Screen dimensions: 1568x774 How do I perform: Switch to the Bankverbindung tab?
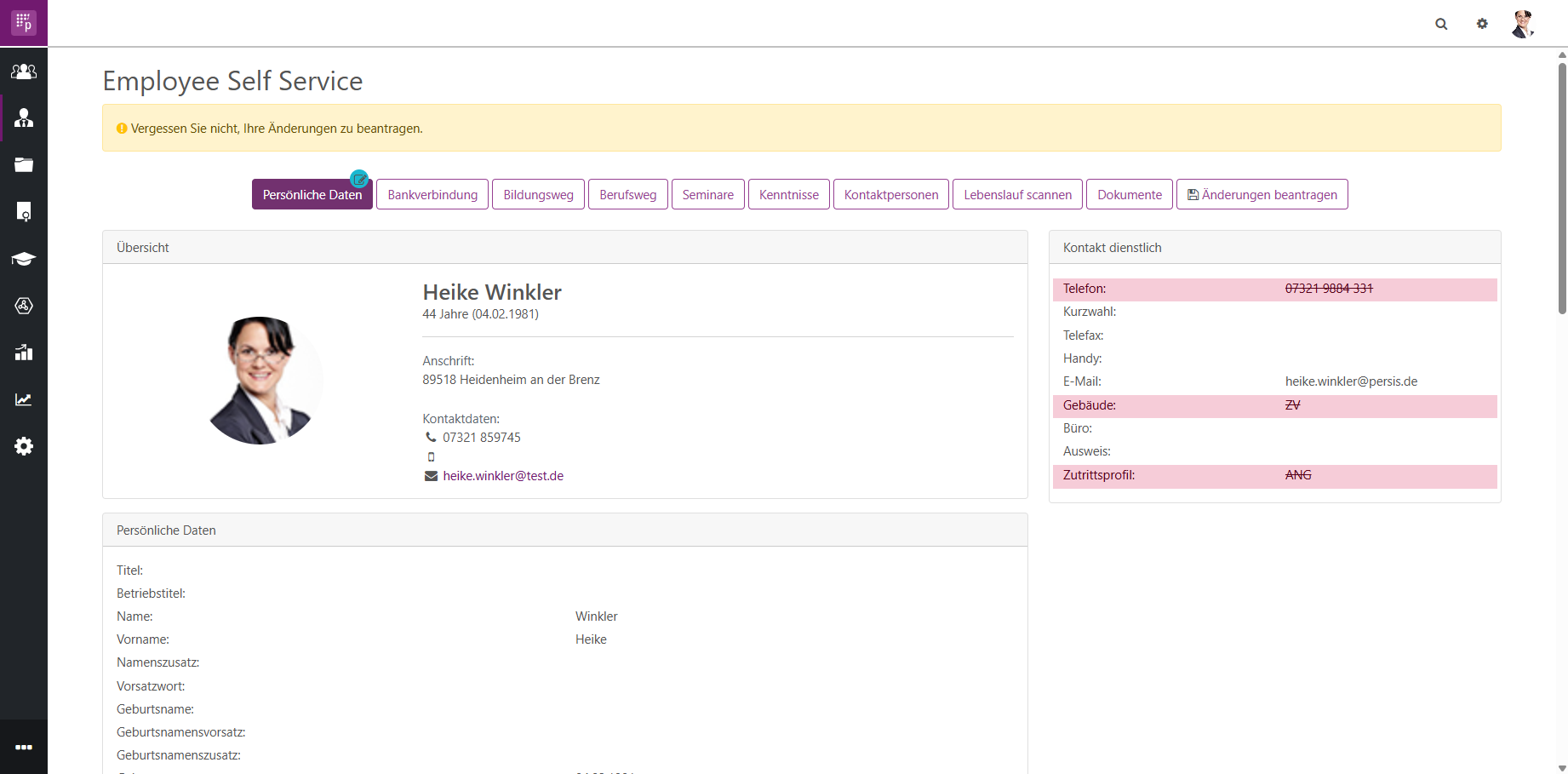432,195
